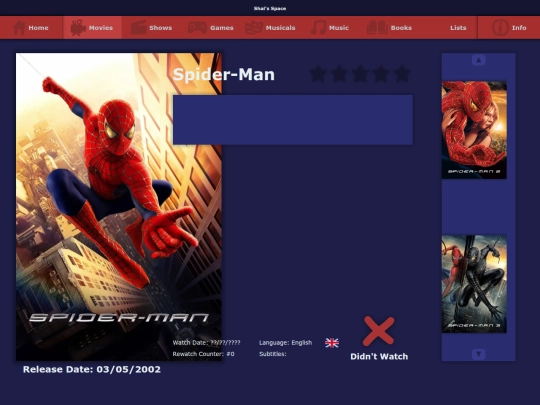The width and height of the screenshot is (540, 405).
Task: Open the Books tab
Action: tap(390, 28)
